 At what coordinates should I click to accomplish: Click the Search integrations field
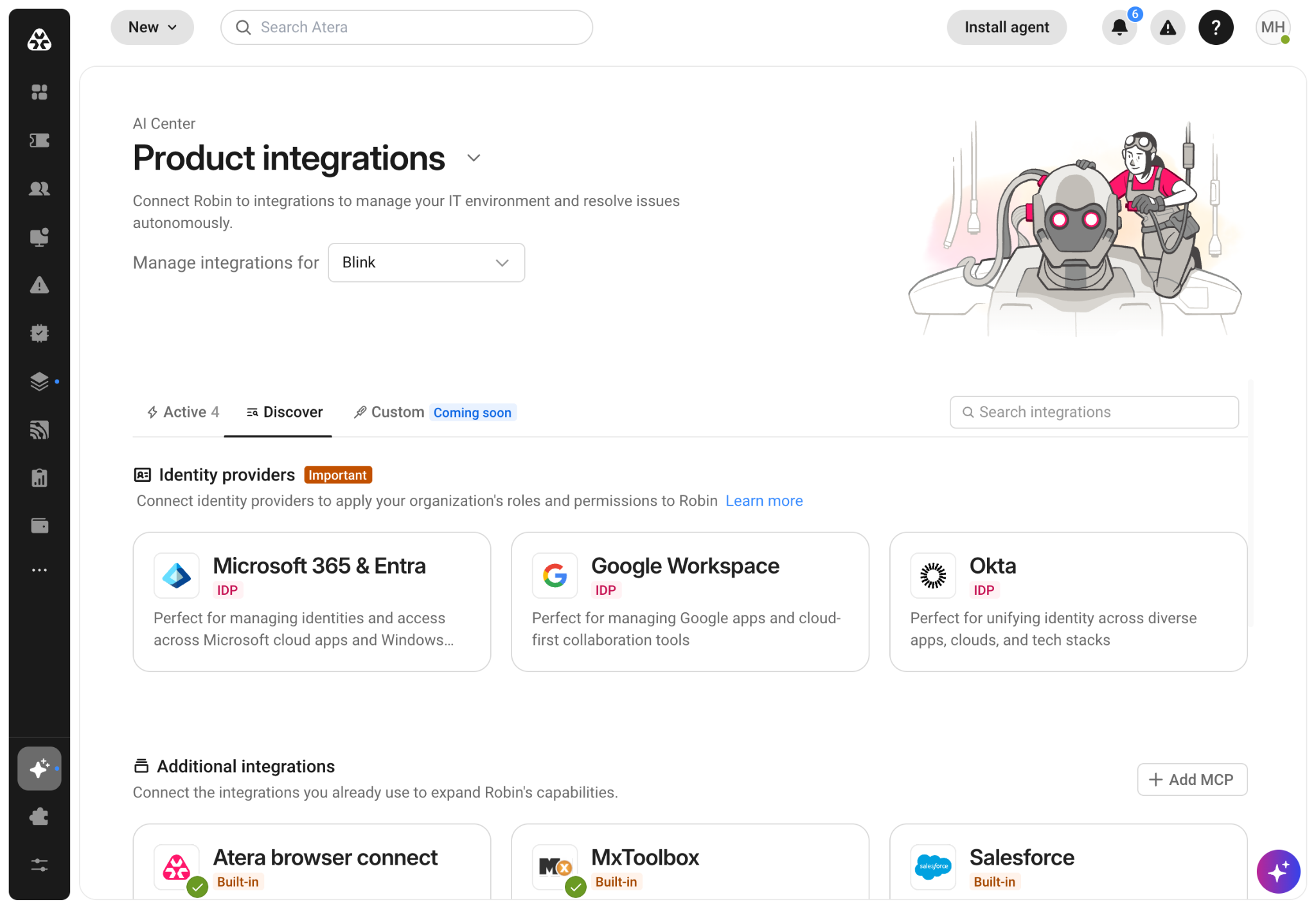pos(1094,412)
